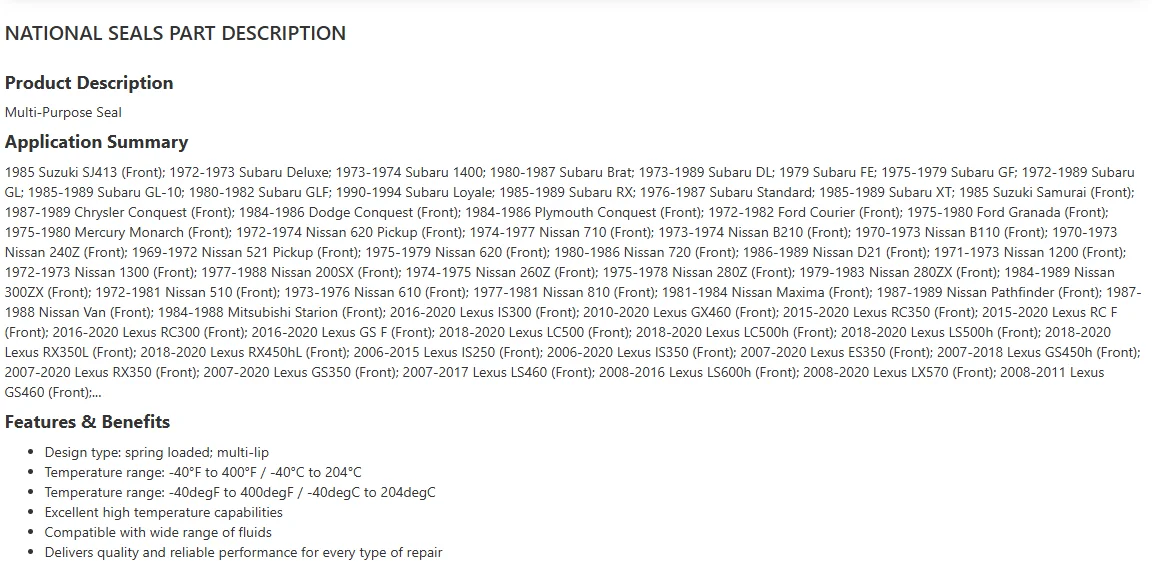Click the Features & Benefits heading
1156x580 pixels.
click(88, 422)
